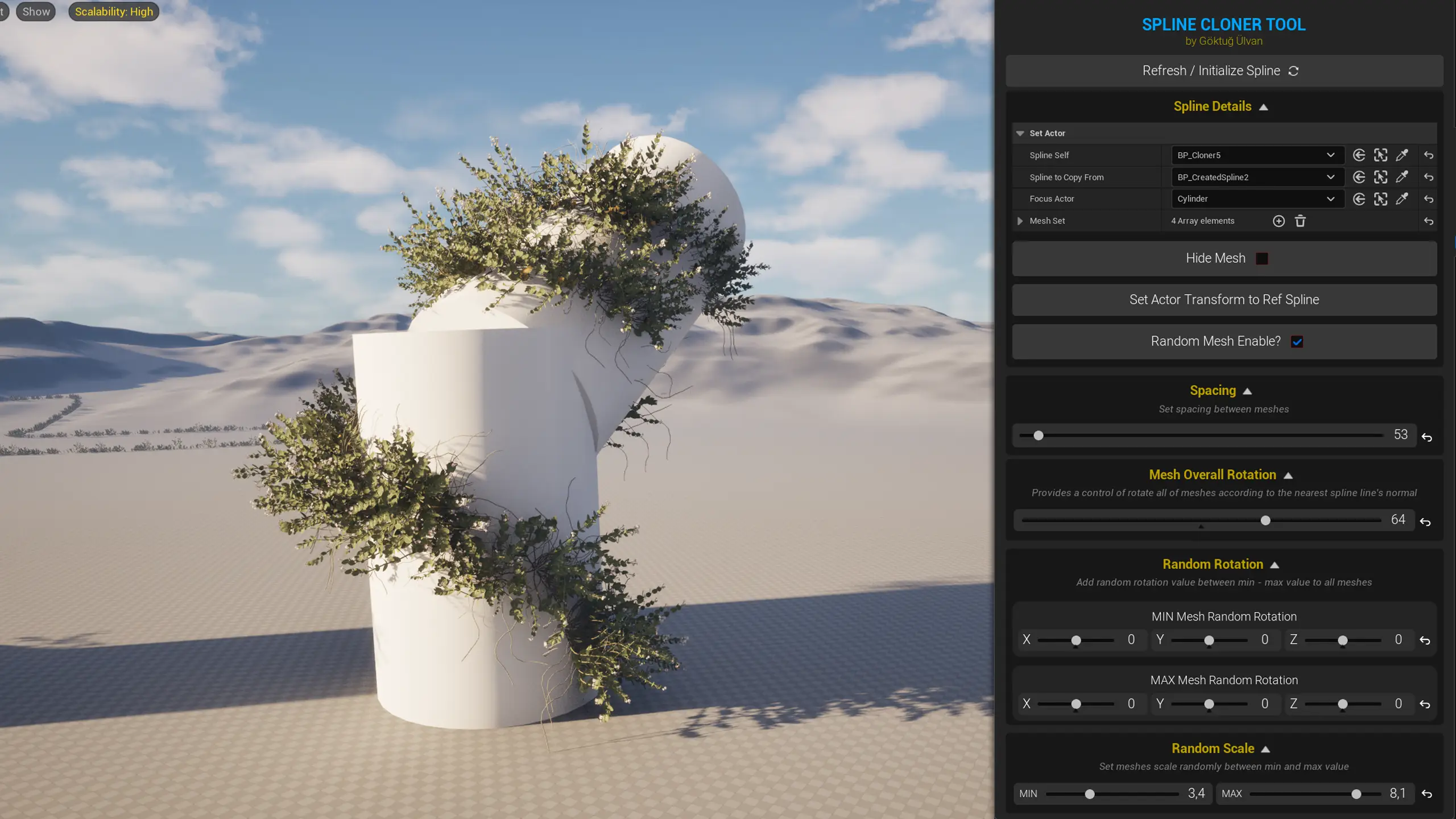Click the '4 Array elements' text
1456x819 pixels.
click(x=1202, y=221)
